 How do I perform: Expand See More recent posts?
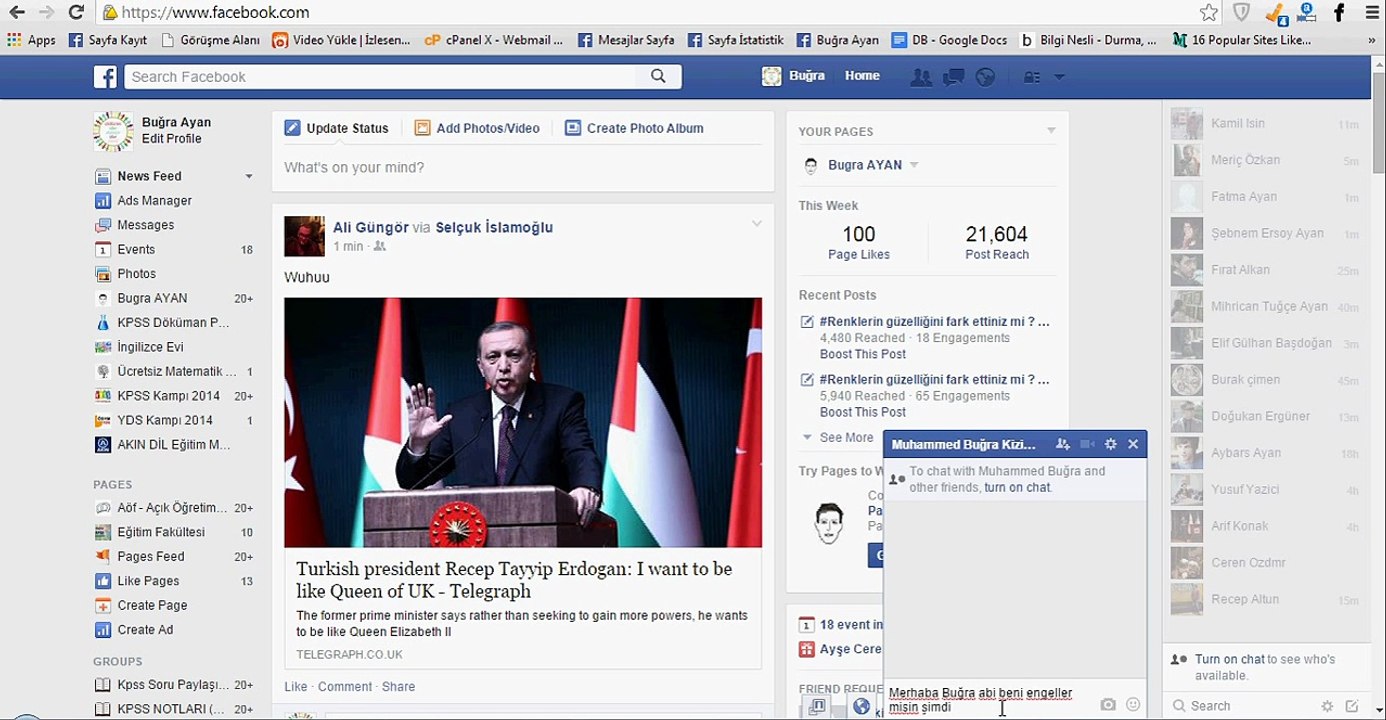tap(838, 437)
